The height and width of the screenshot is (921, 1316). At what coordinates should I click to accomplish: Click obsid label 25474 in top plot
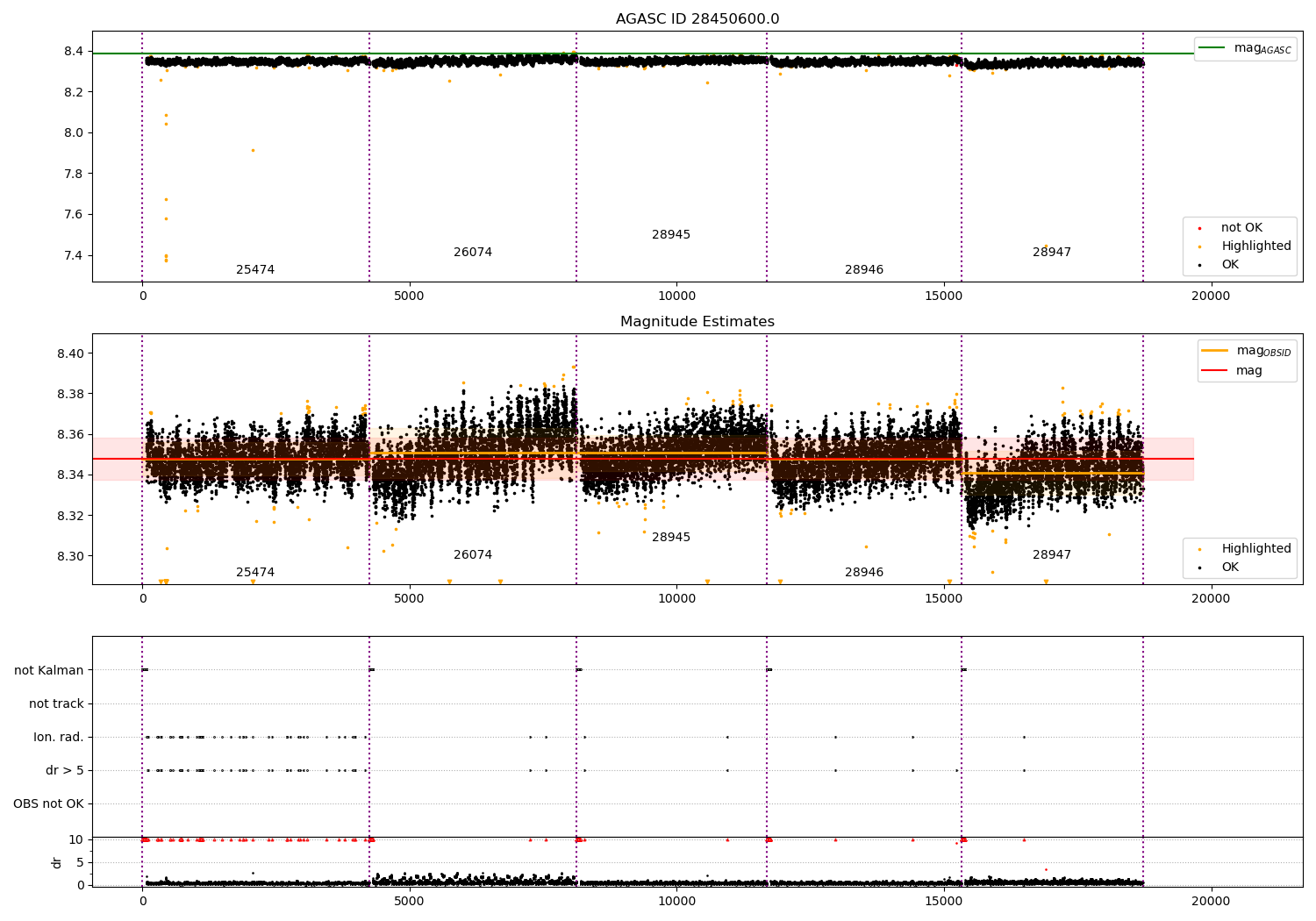click(x=255, y=270)
